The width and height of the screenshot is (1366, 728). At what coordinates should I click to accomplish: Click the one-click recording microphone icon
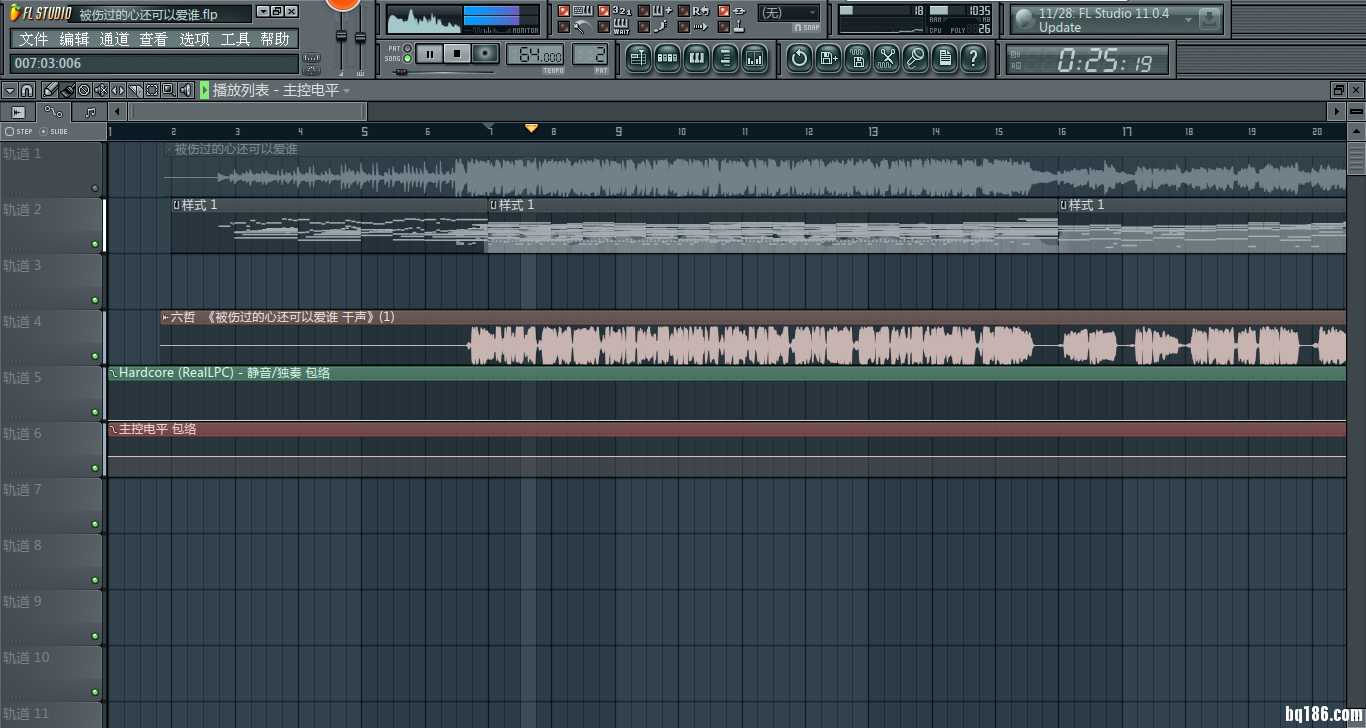915,58
